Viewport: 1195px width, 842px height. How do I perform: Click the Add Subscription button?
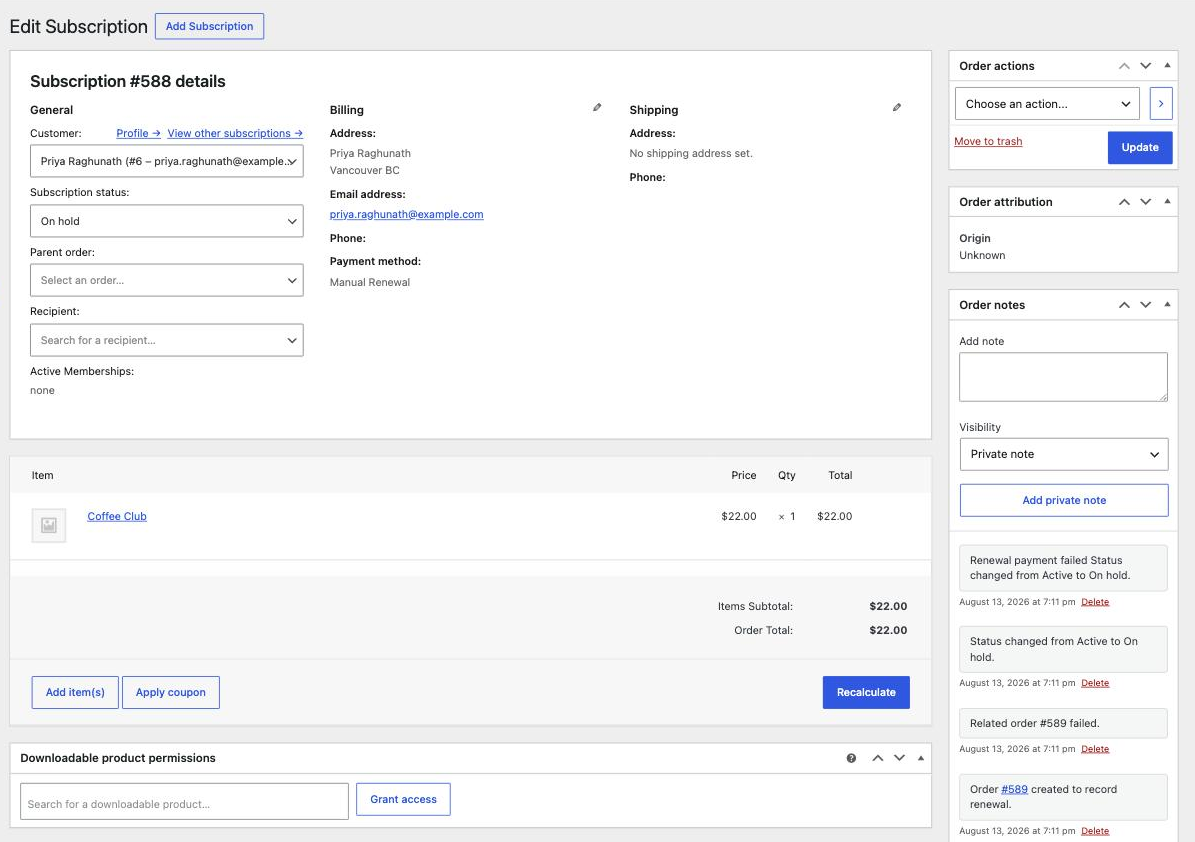point(210,26)
